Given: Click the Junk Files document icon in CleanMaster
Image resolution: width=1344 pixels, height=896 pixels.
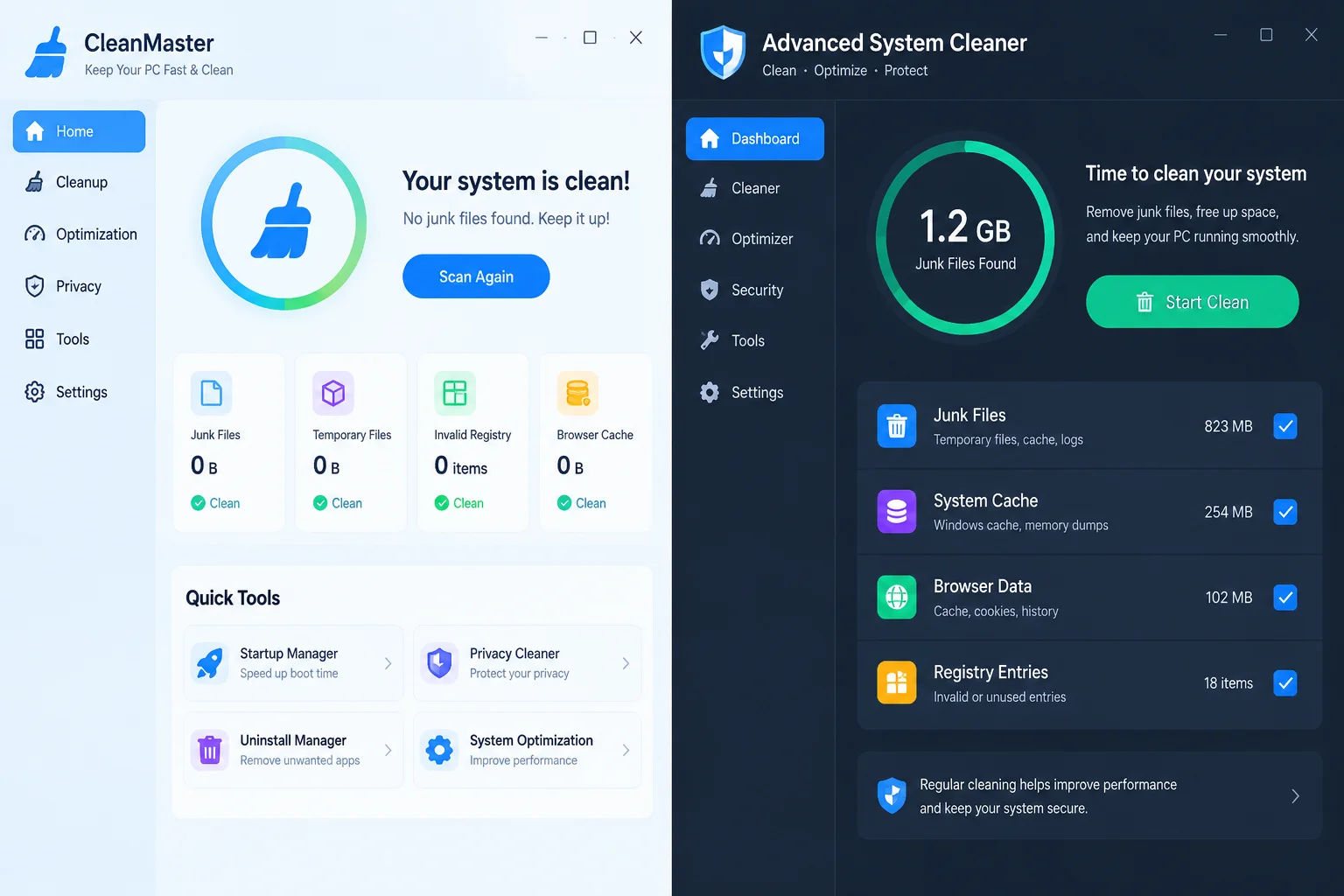Looking at the screenshot, I should (212, 393).
